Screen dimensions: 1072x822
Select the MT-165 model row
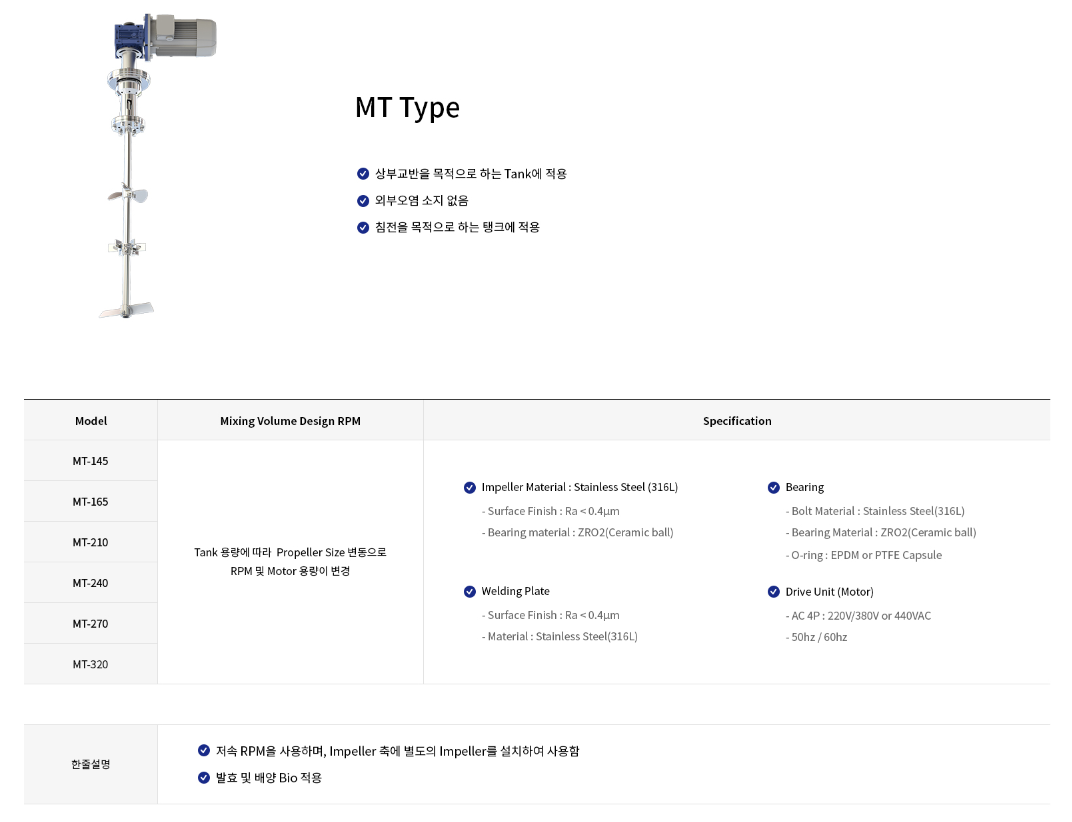[x=91, y=502]
